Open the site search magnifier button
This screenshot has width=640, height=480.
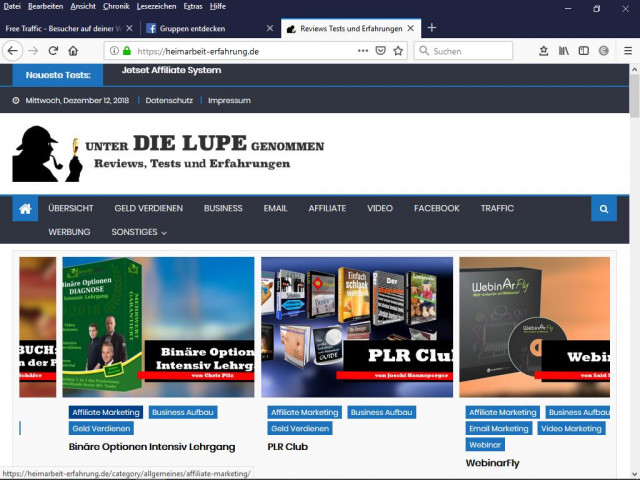coord(603,208)
